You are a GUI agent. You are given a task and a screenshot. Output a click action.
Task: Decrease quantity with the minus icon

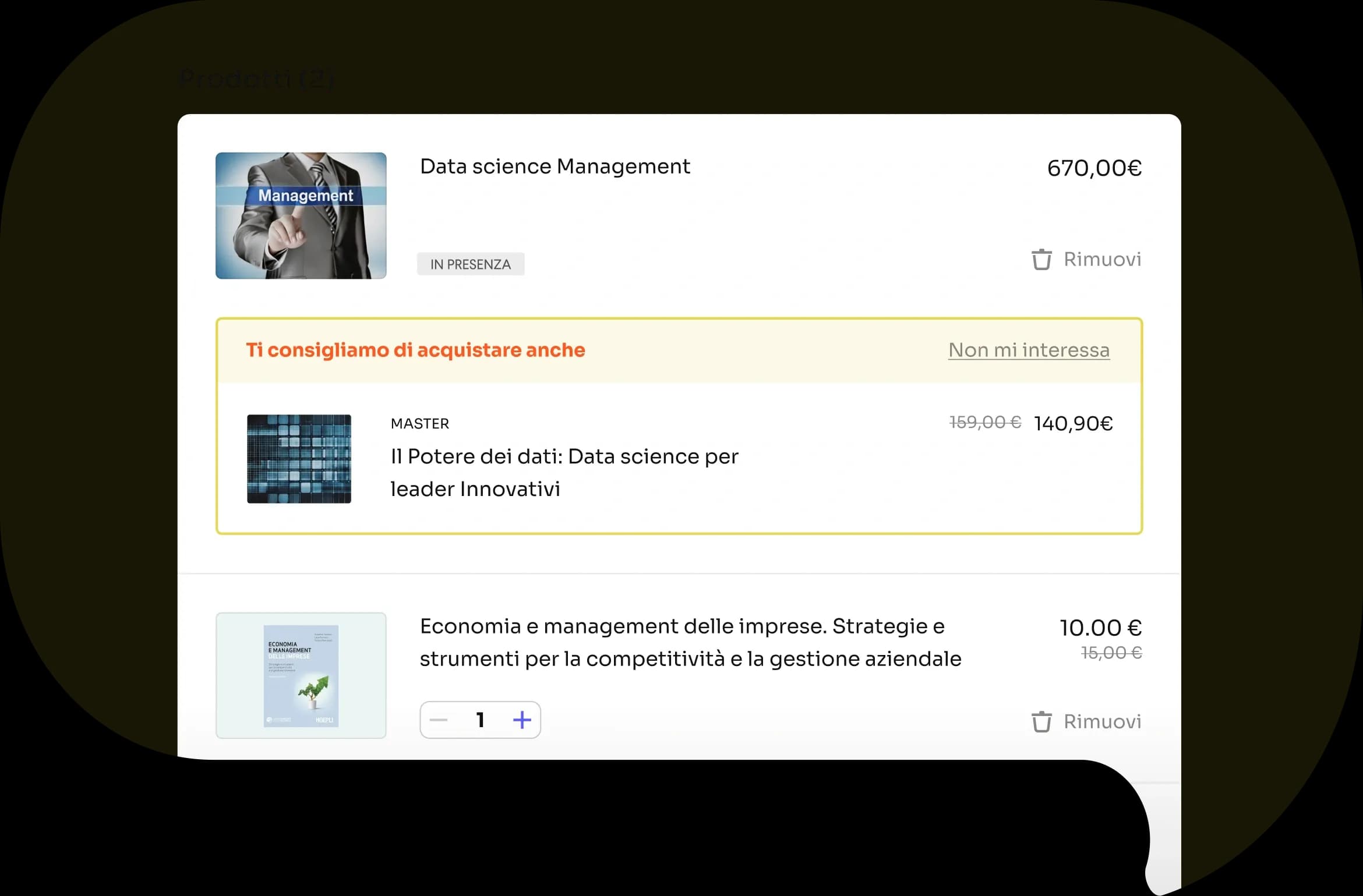point(439,720)
